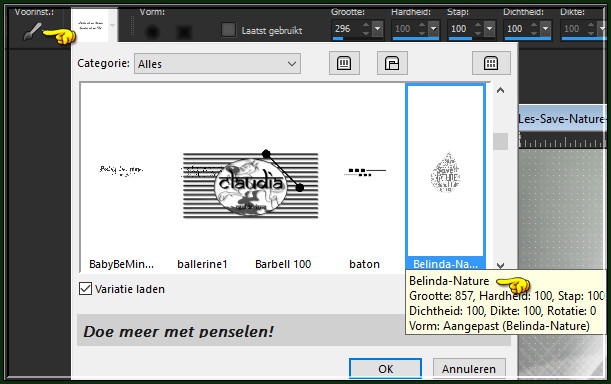Toggle the Laatst gebruikt checkbox
This screenshot has width=611, height=384.
228,30
